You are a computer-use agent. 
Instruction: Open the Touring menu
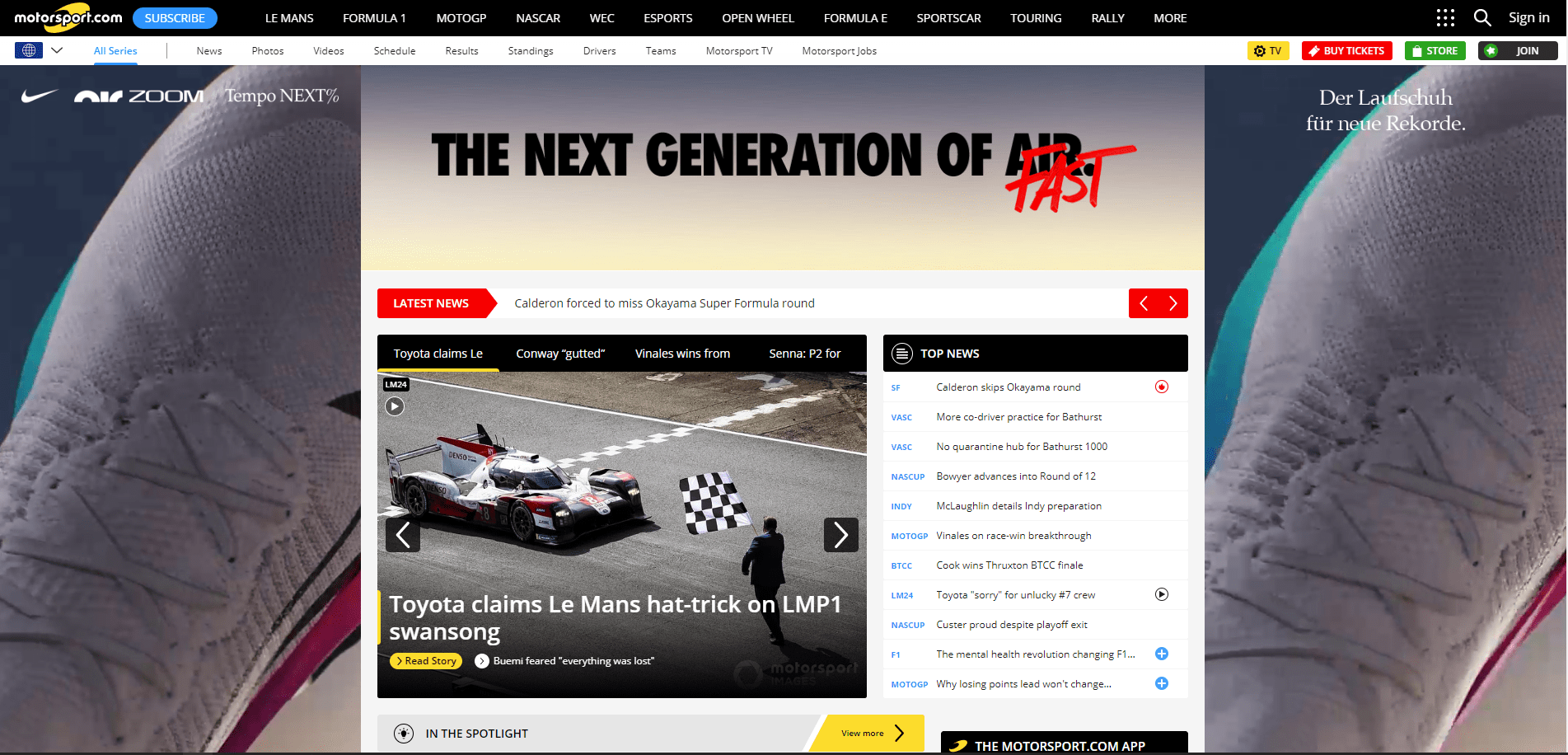pyautogui.click(x=1036, y=18)
